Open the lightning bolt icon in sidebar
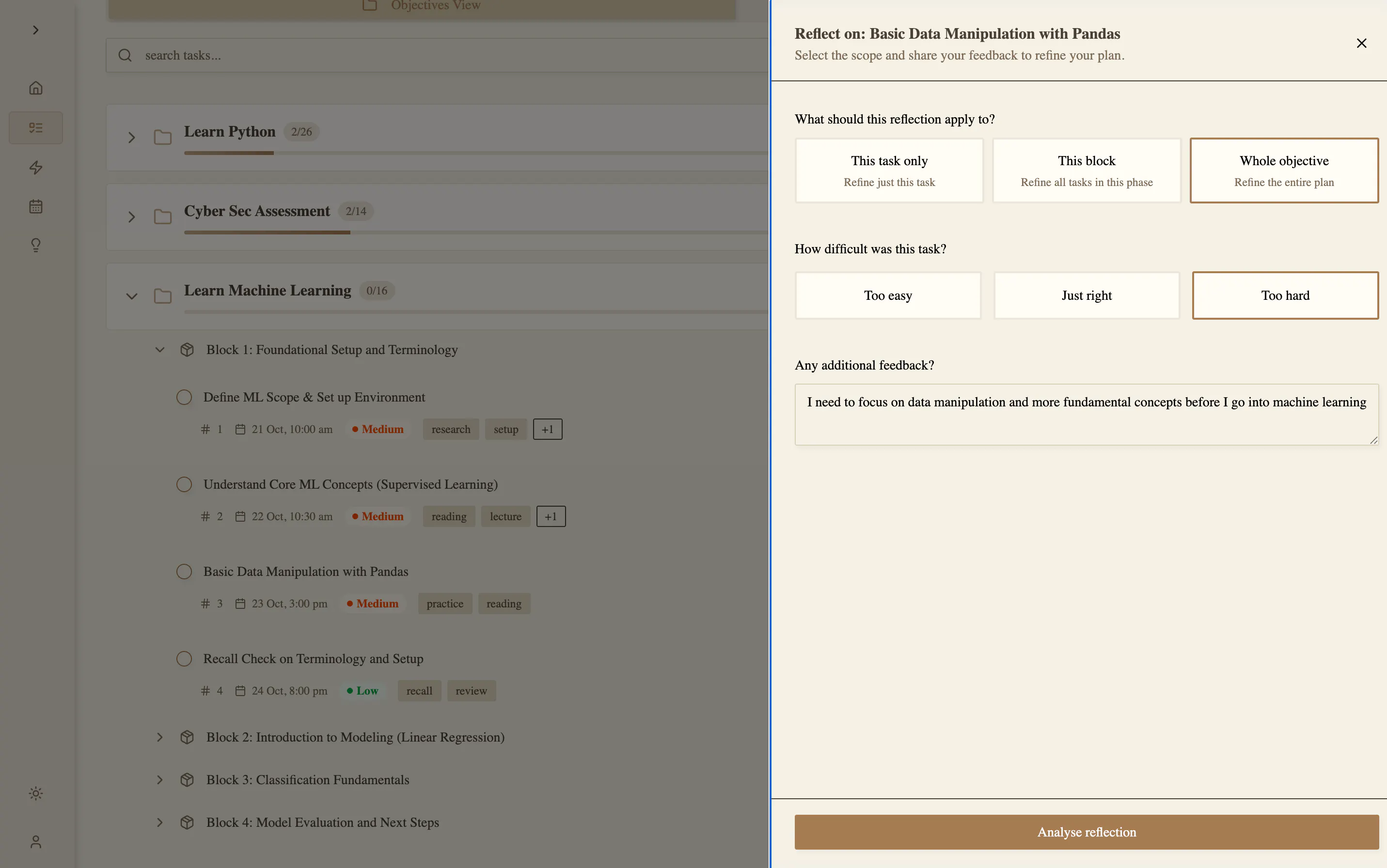Image resolution: width=1387 pixels, height=868 pixels. click(35, 167)
